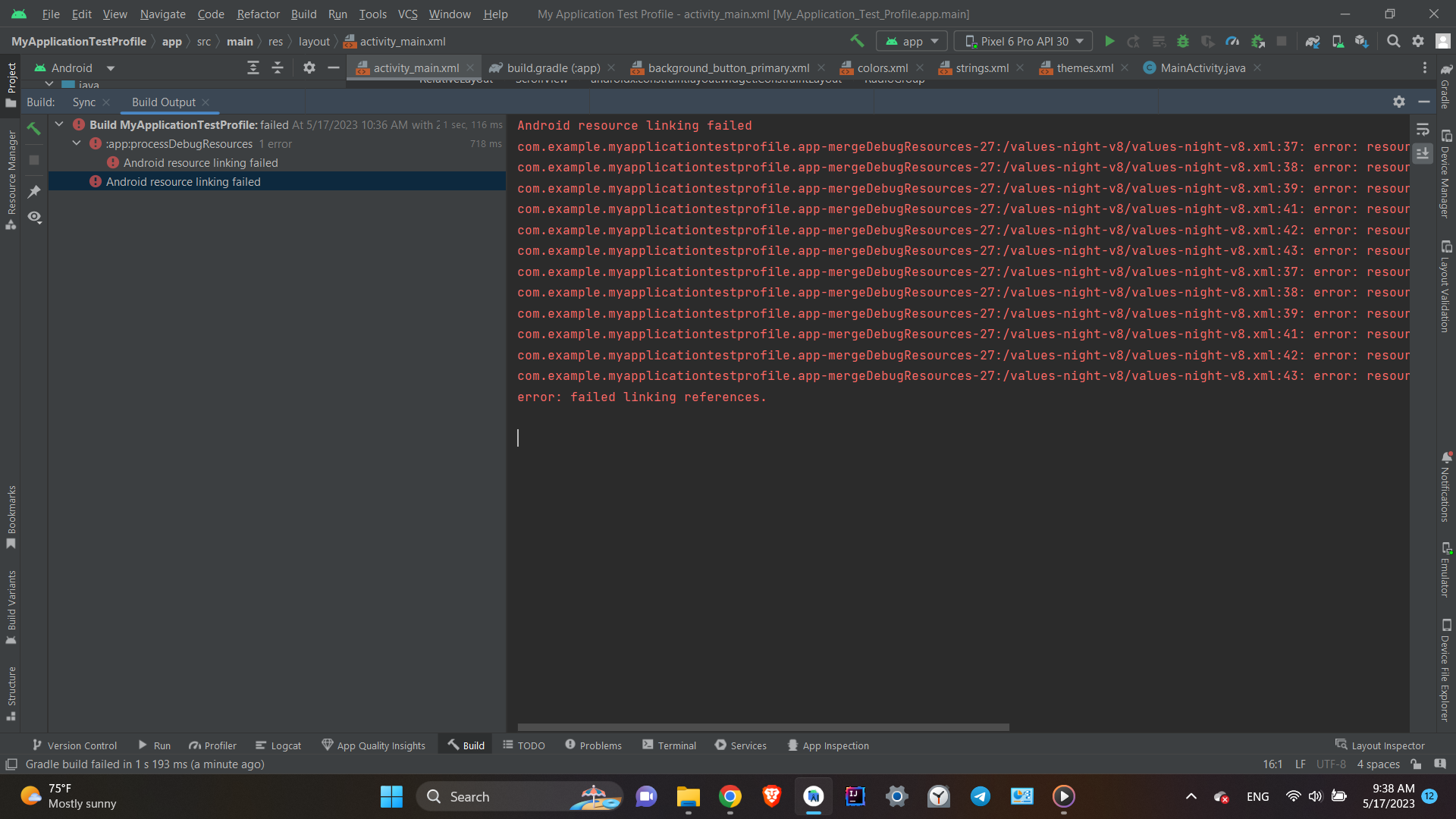Collapse the Build MyApplicationTestProfile node
Screen dimensions: 1456x819
coord(59,124)
